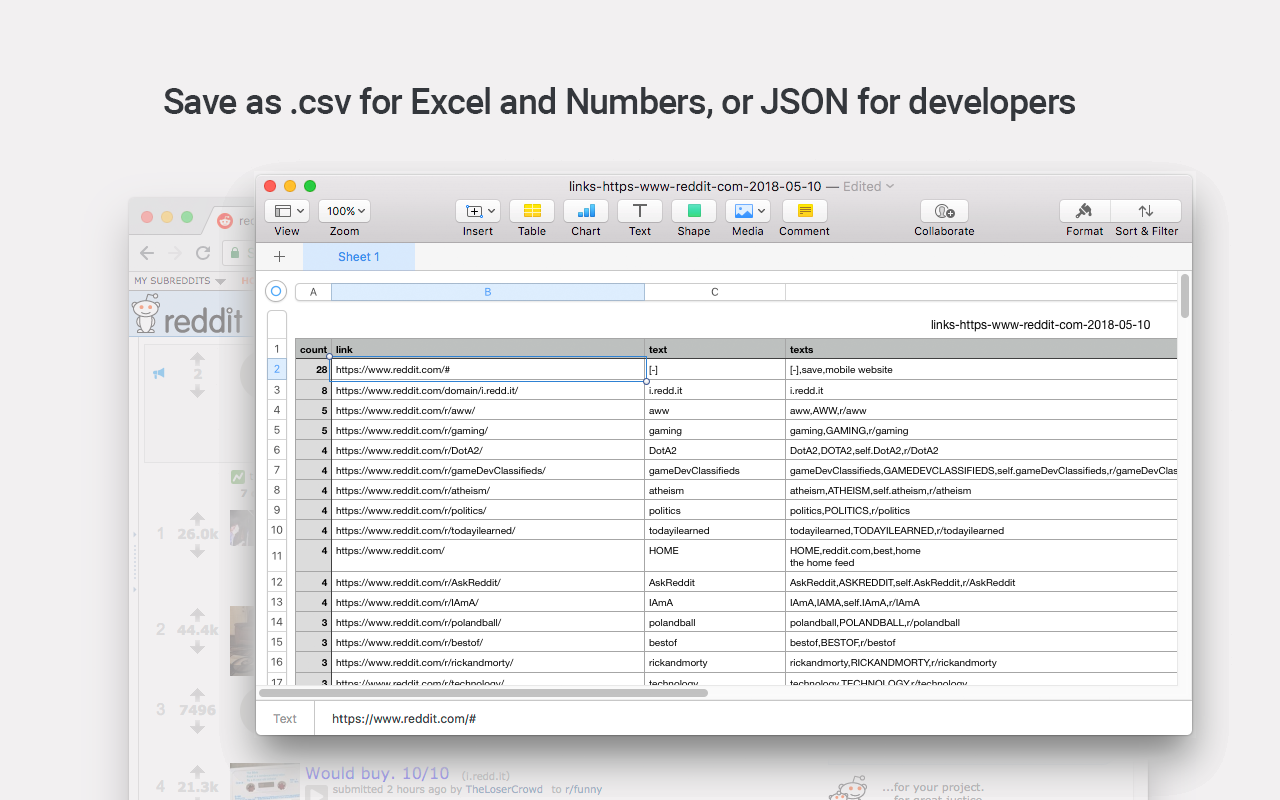Select the HOME cell in text column
The image size is (1280, 800).
[715, 556]
